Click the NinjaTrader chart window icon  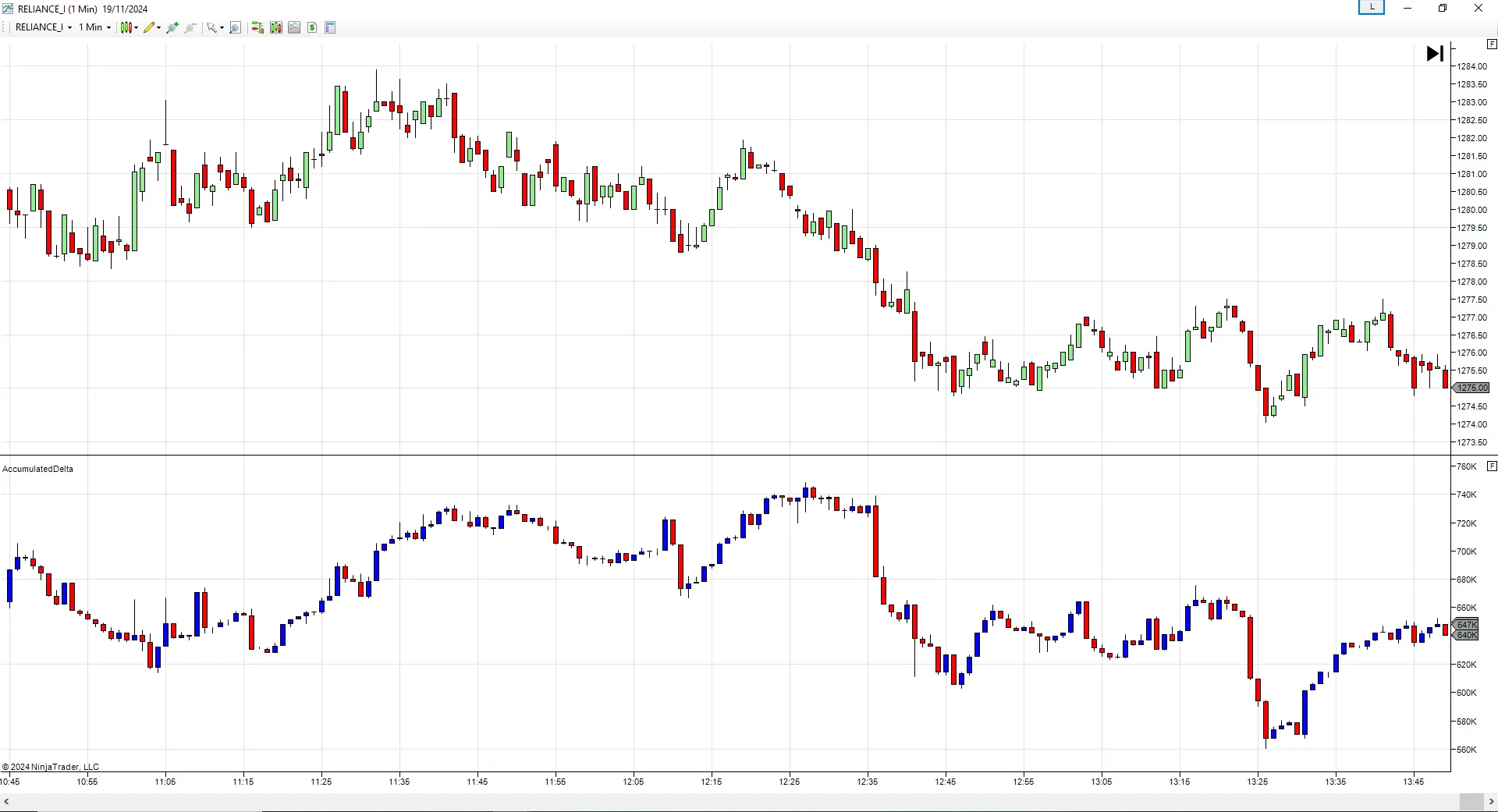point(7,9)
